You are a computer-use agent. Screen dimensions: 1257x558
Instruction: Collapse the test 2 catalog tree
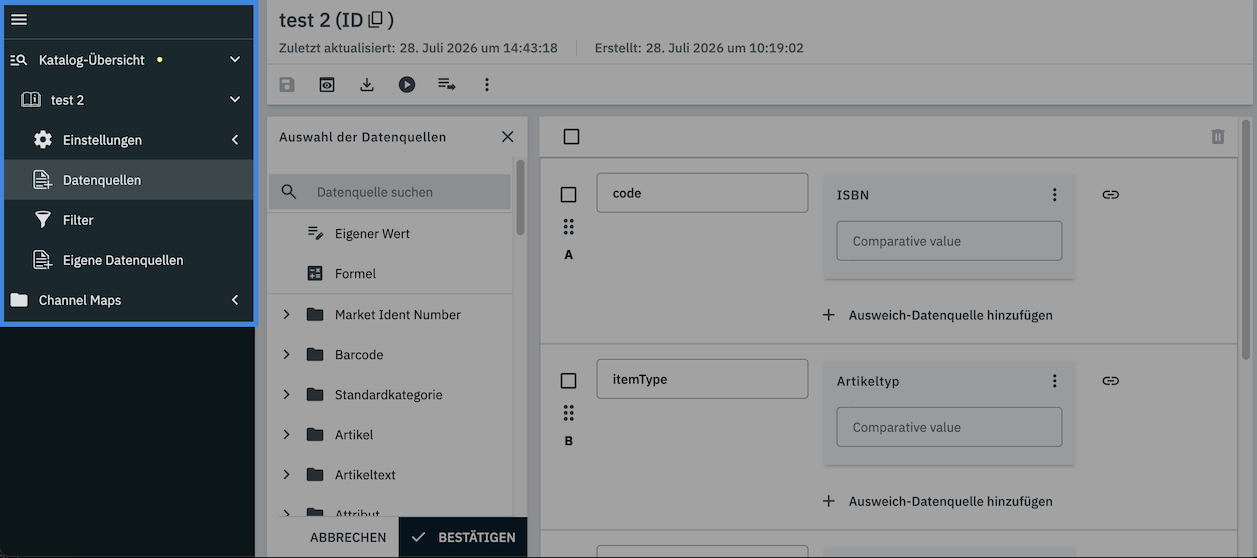click(x=235, y=100)
